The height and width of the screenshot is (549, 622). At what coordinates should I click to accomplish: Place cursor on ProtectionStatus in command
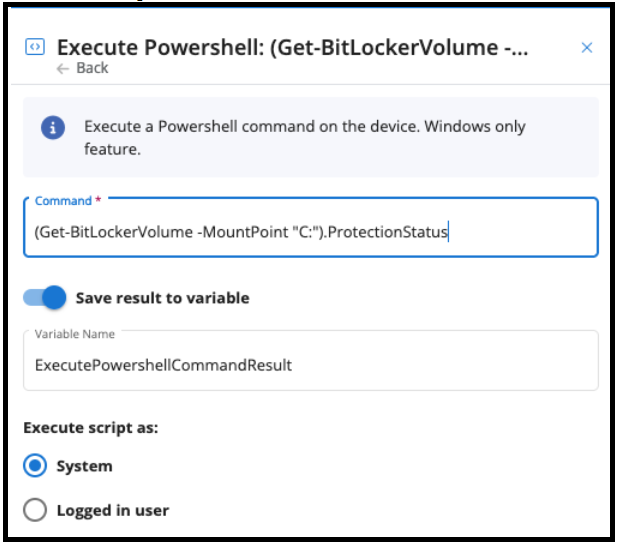[388, 232]
